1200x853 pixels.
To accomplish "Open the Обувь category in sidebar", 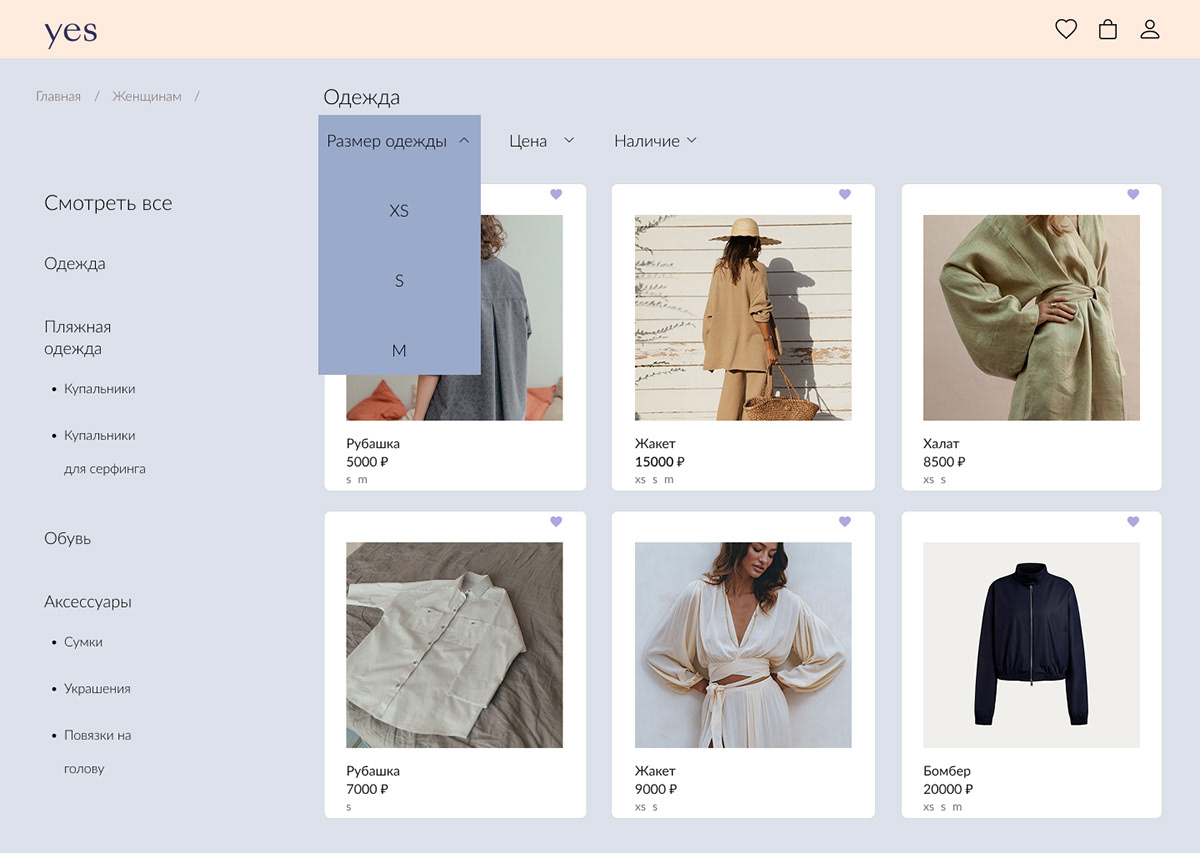I will coord(67,538).
